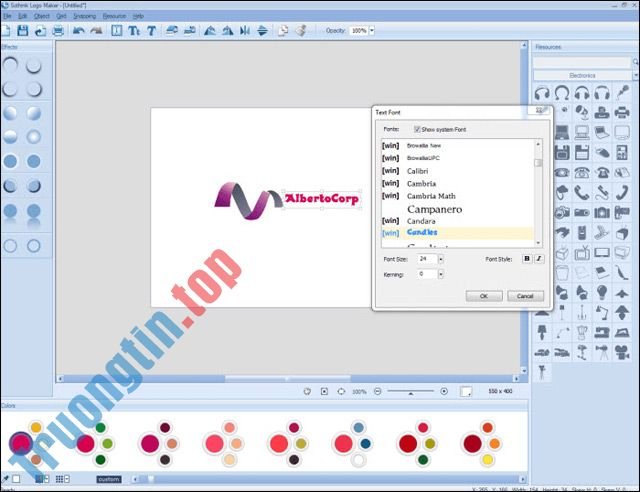Select the large dark red swatch in the last palette
Viewport: 640px width, 492px height.
[x=472, y=443]
